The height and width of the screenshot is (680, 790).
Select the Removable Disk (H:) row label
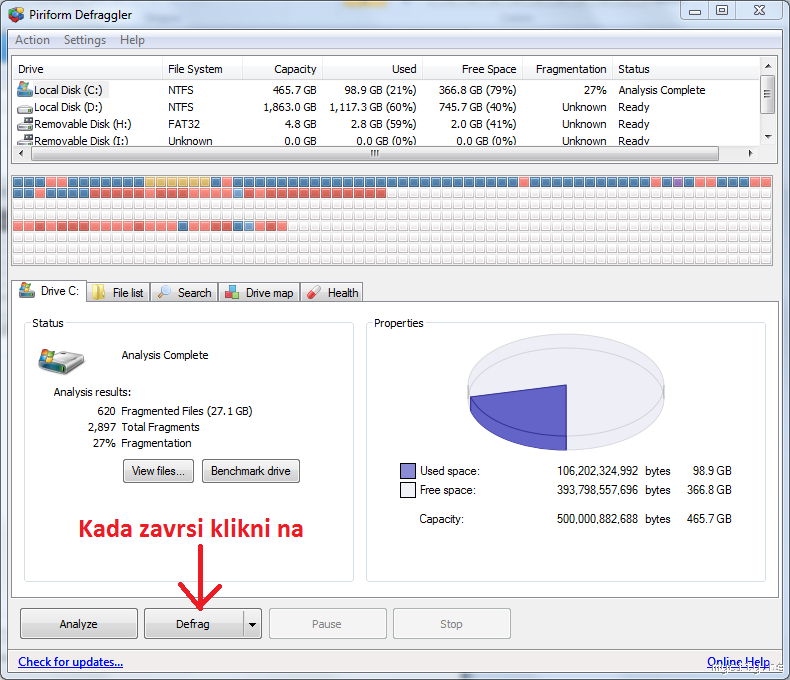83,124
